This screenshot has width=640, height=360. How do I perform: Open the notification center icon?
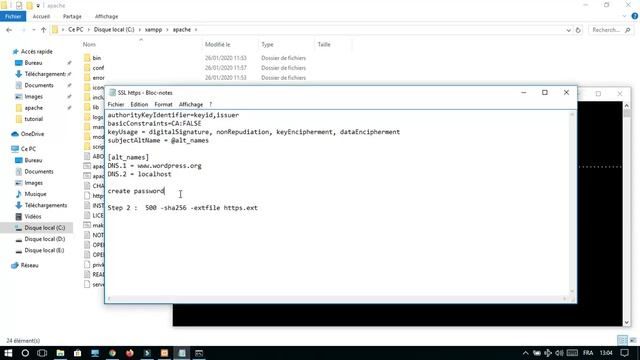(624, 353)
